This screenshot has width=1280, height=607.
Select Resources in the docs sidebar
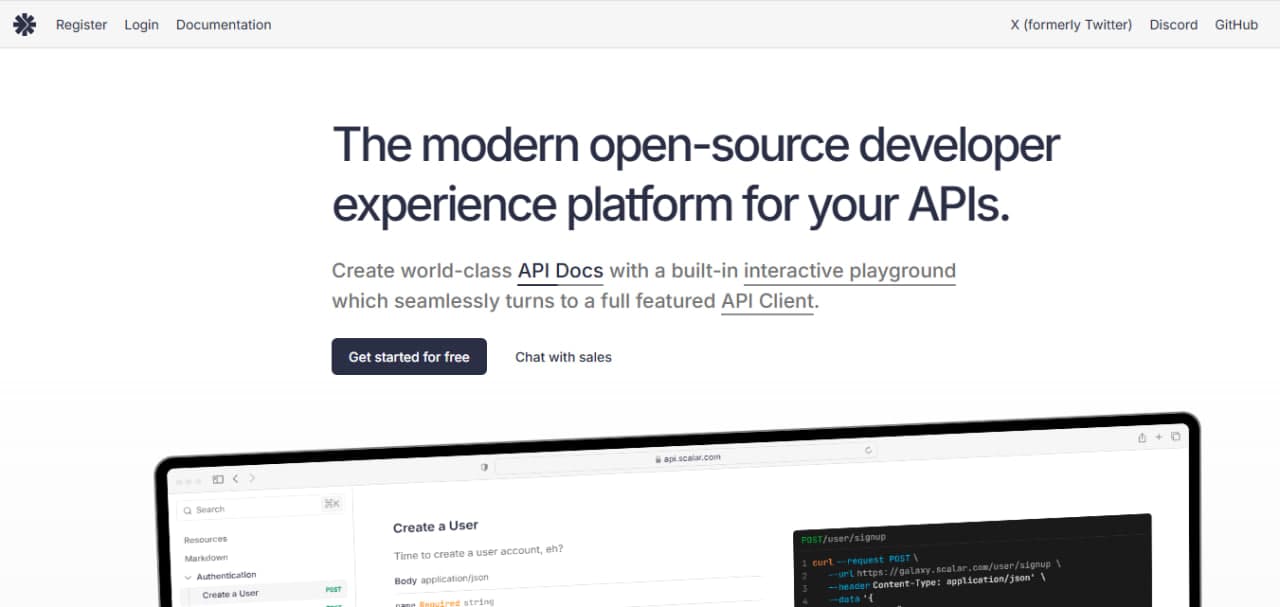coord(205,539)
